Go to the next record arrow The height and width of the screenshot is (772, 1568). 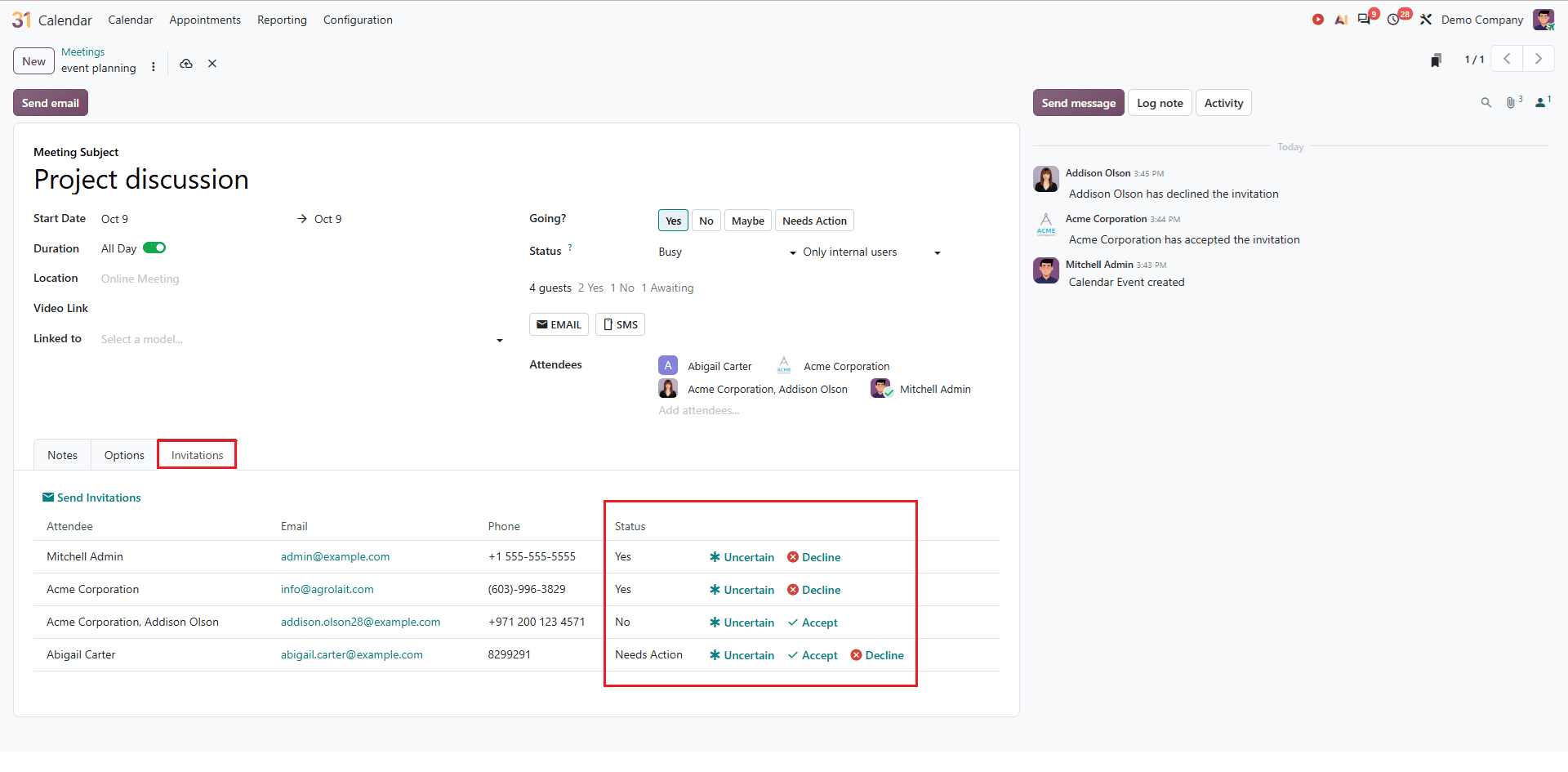pyautogui.click(x=1539, y=59)
